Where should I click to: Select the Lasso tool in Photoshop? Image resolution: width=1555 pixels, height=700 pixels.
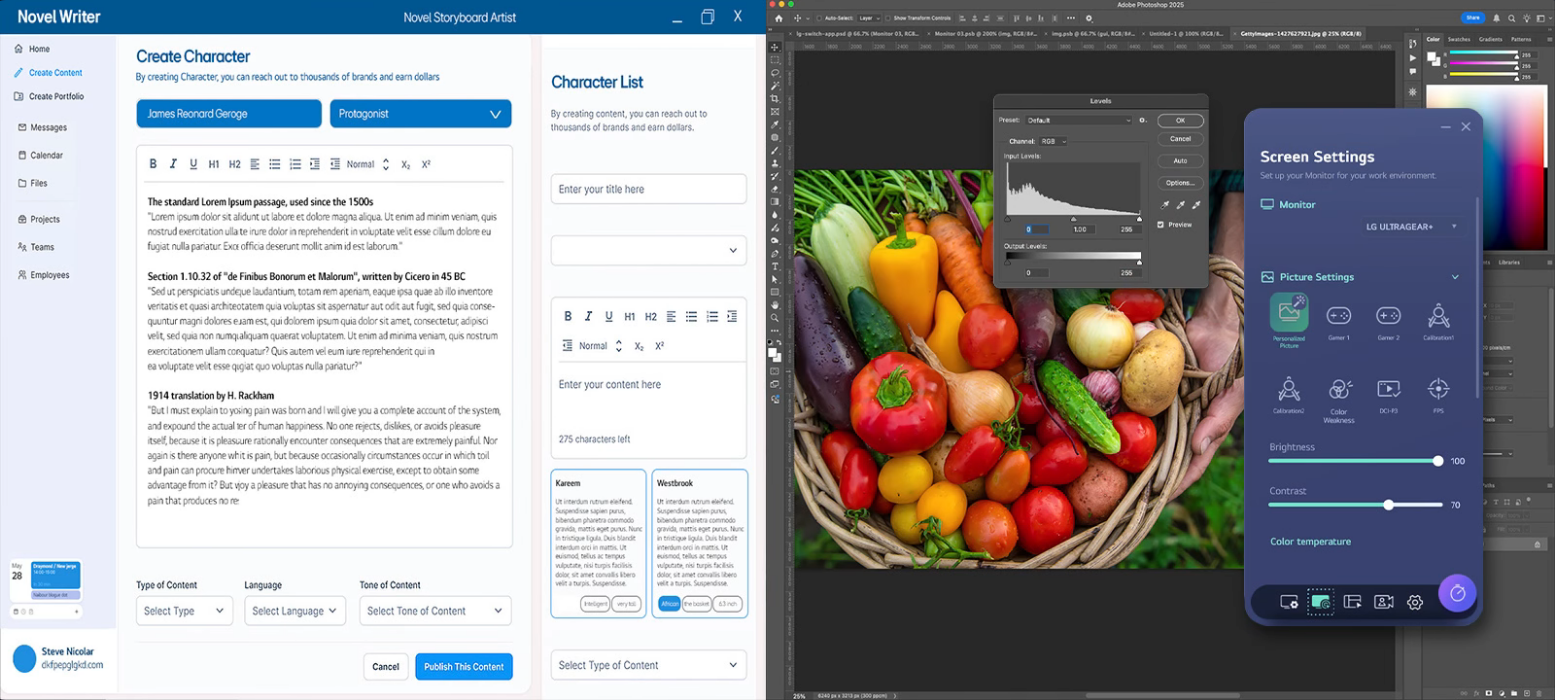775,73
